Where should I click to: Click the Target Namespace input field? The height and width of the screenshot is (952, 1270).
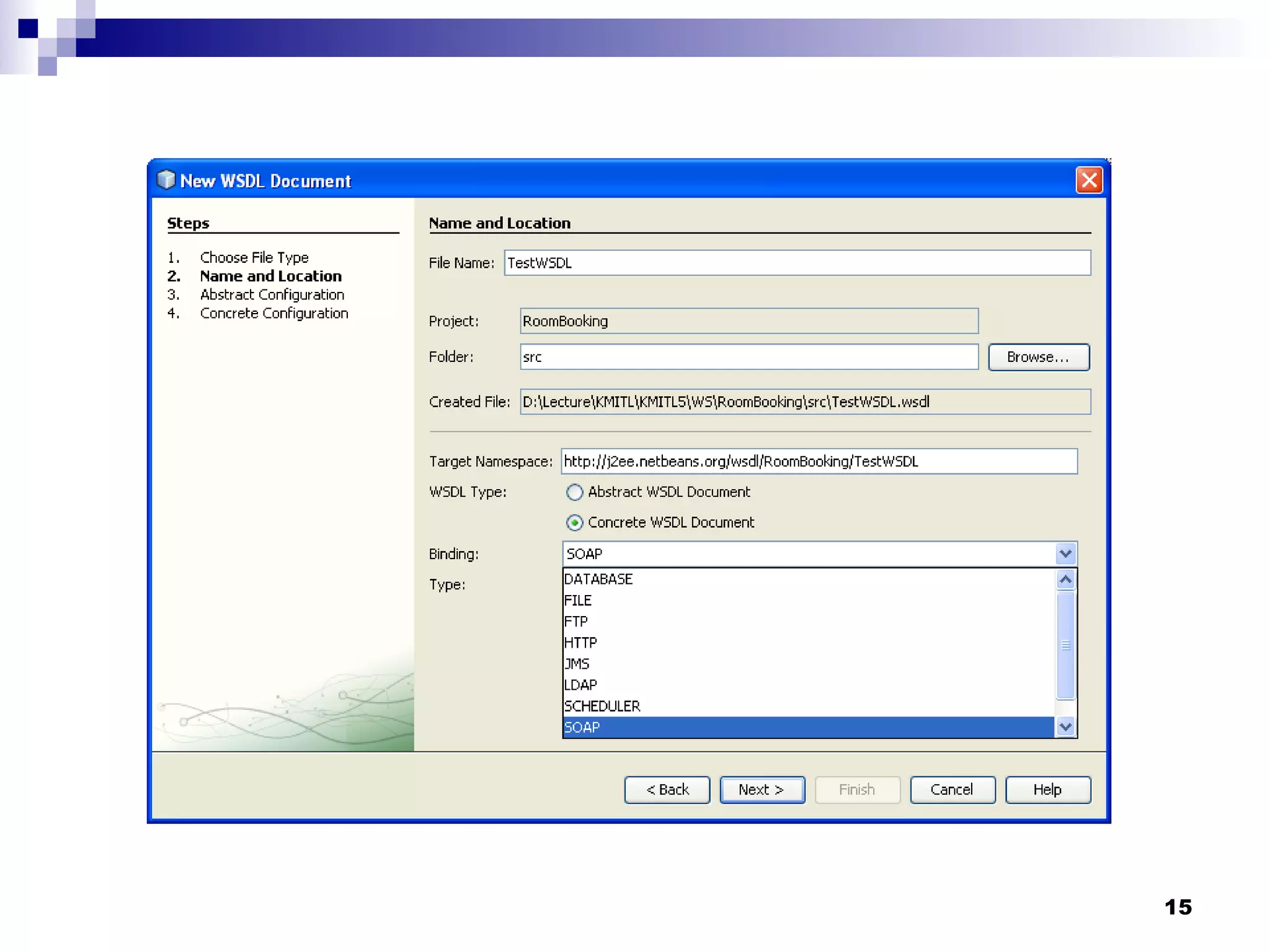819,461
